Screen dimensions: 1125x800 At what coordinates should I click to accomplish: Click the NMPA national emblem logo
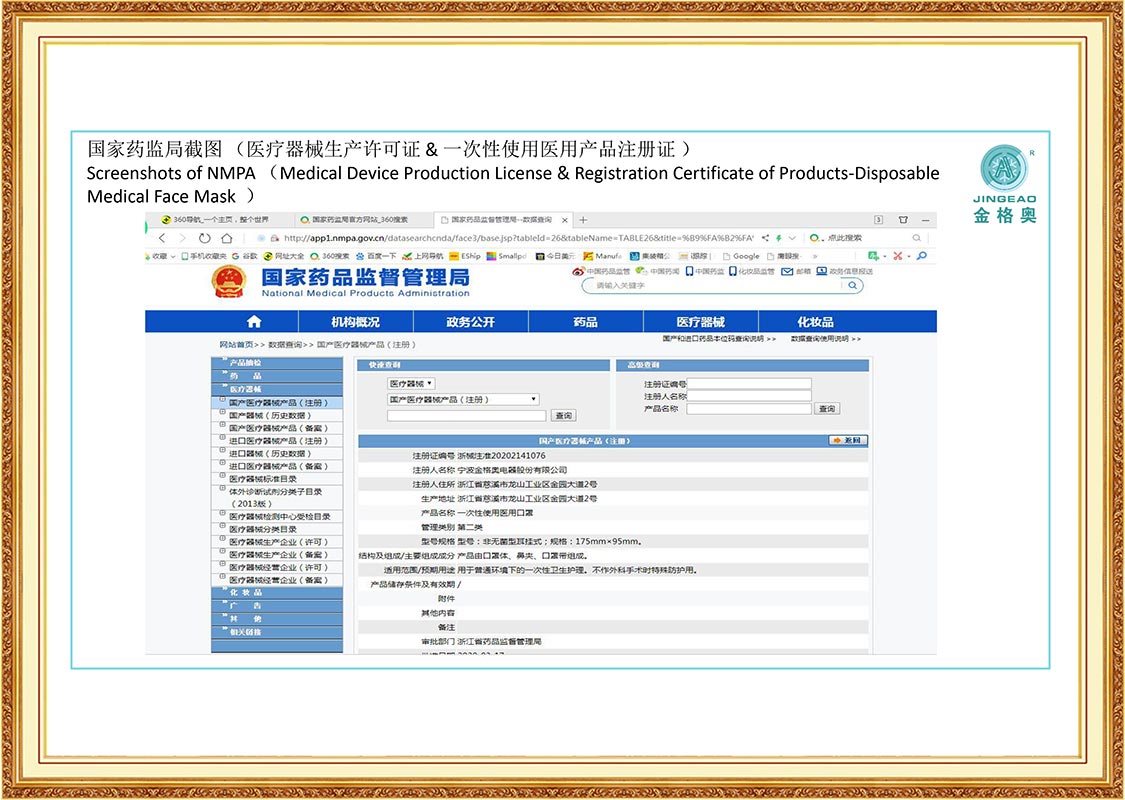click(229, 281)
